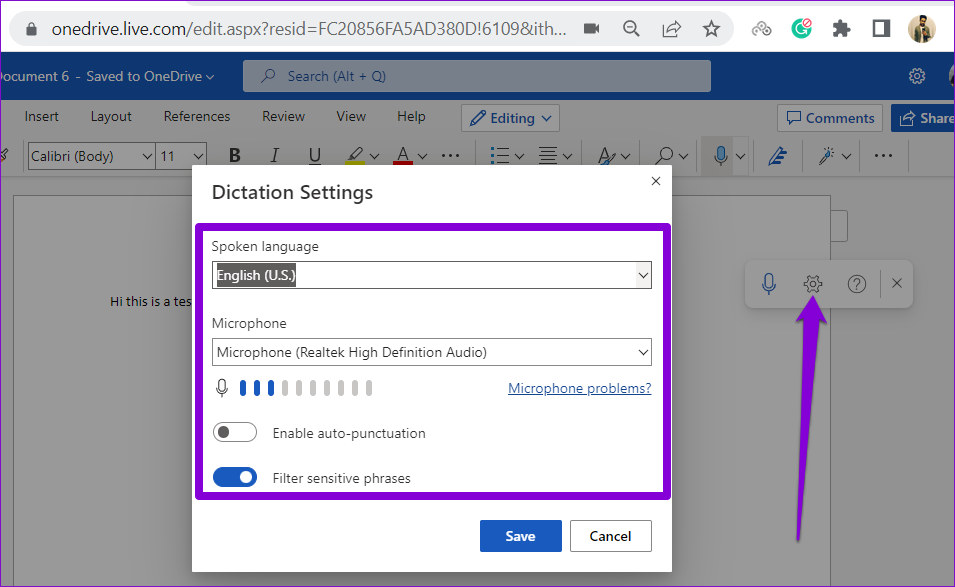955x587 pixels.
Task: View site info lock icon
Action: 32,29
